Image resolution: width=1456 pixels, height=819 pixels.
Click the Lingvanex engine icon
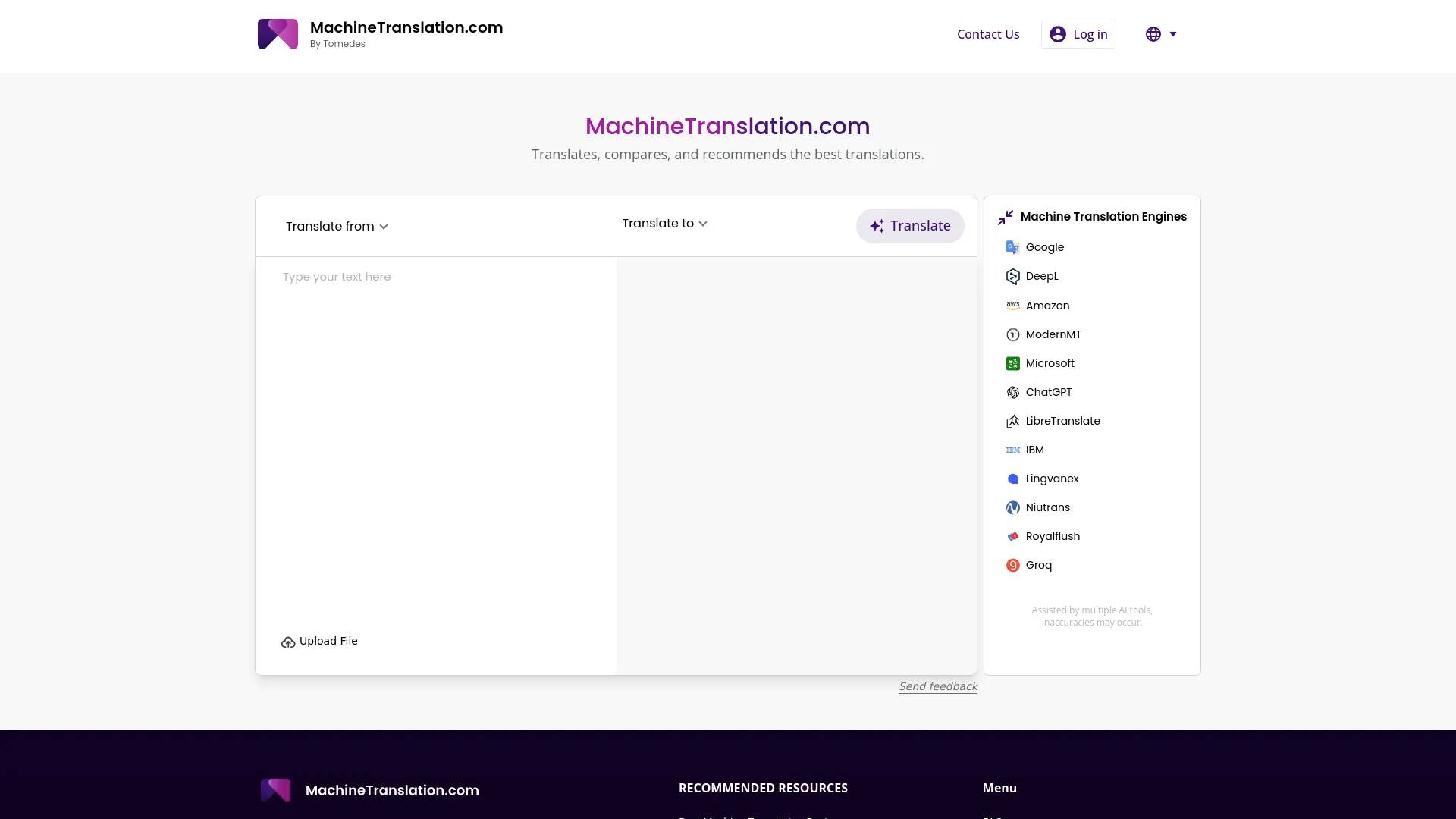[1012, 479]
